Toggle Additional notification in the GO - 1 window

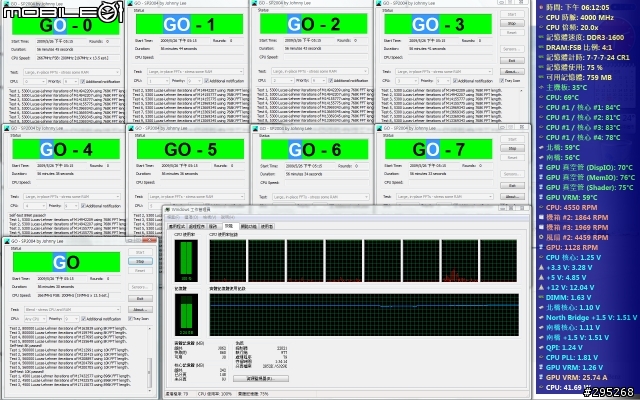pos(207,81)
